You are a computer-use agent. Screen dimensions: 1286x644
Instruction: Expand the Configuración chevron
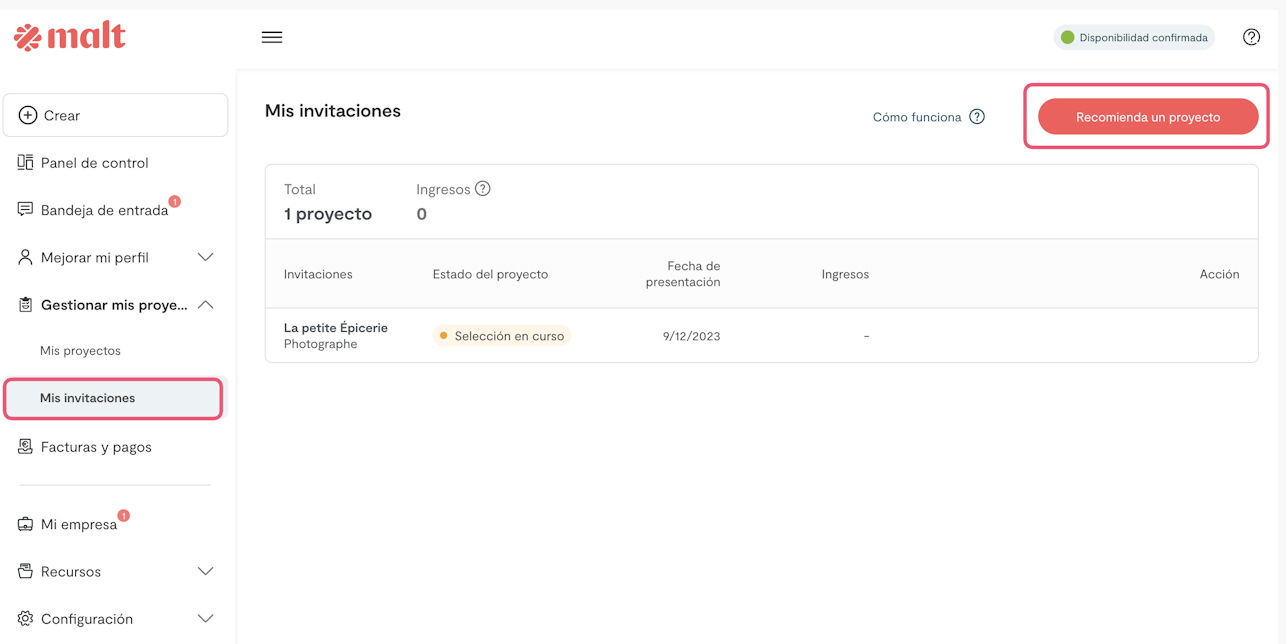coord(205,619)
